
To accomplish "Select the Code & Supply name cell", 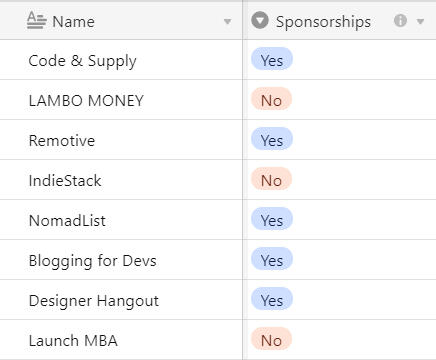I will click(121, 60).
